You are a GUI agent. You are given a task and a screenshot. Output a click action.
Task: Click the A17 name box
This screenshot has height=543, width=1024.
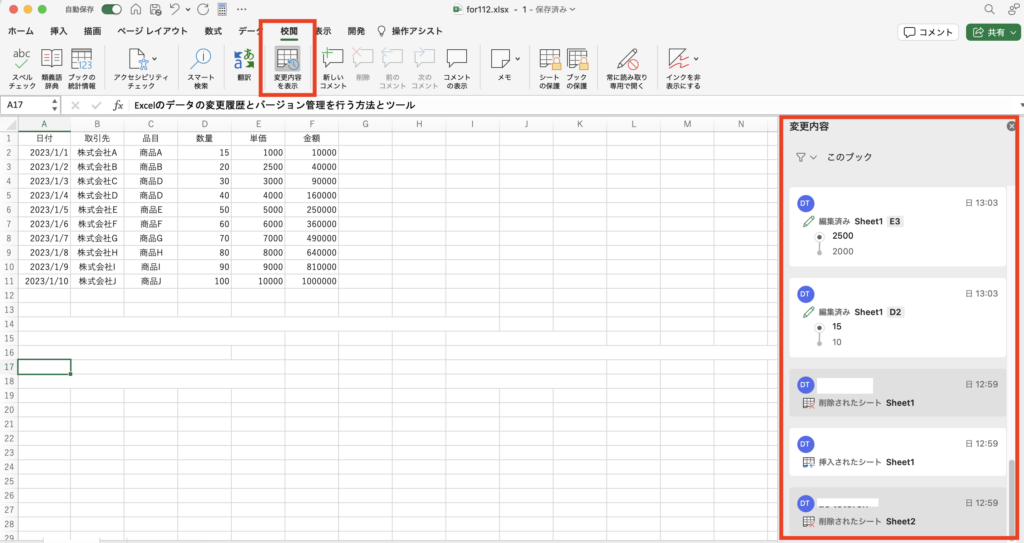click(x=27, y=105)
